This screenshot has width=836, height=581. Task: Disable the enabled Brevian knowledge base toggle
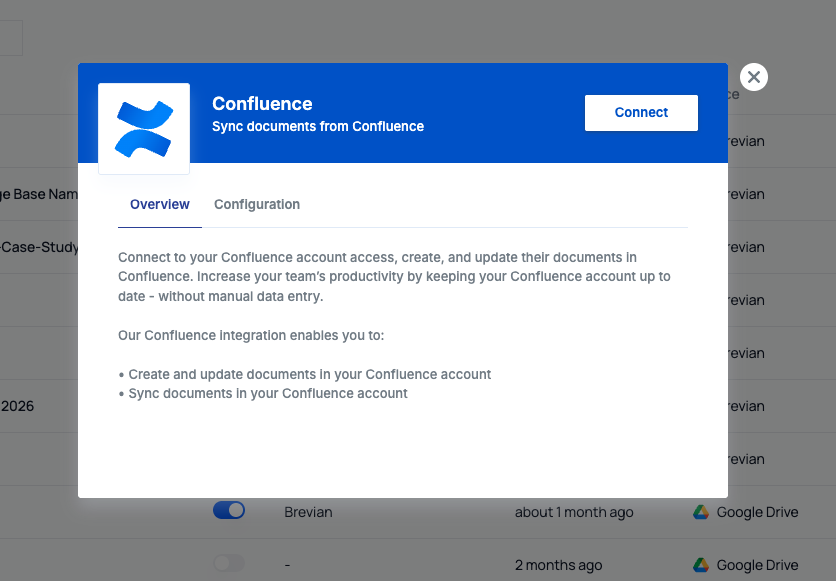click(229, 510)
